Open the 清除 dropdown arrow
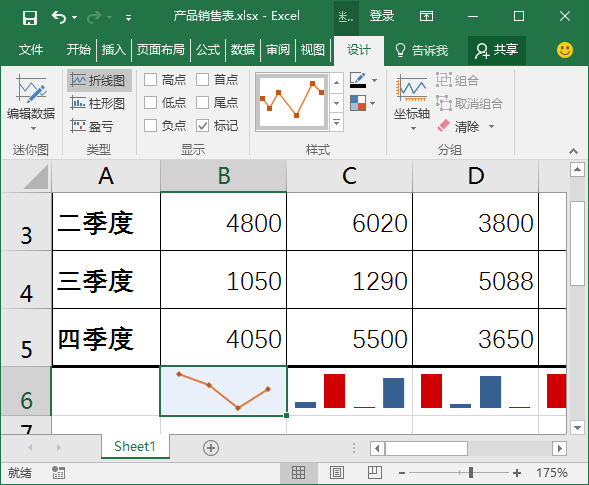 click(491, 127)
